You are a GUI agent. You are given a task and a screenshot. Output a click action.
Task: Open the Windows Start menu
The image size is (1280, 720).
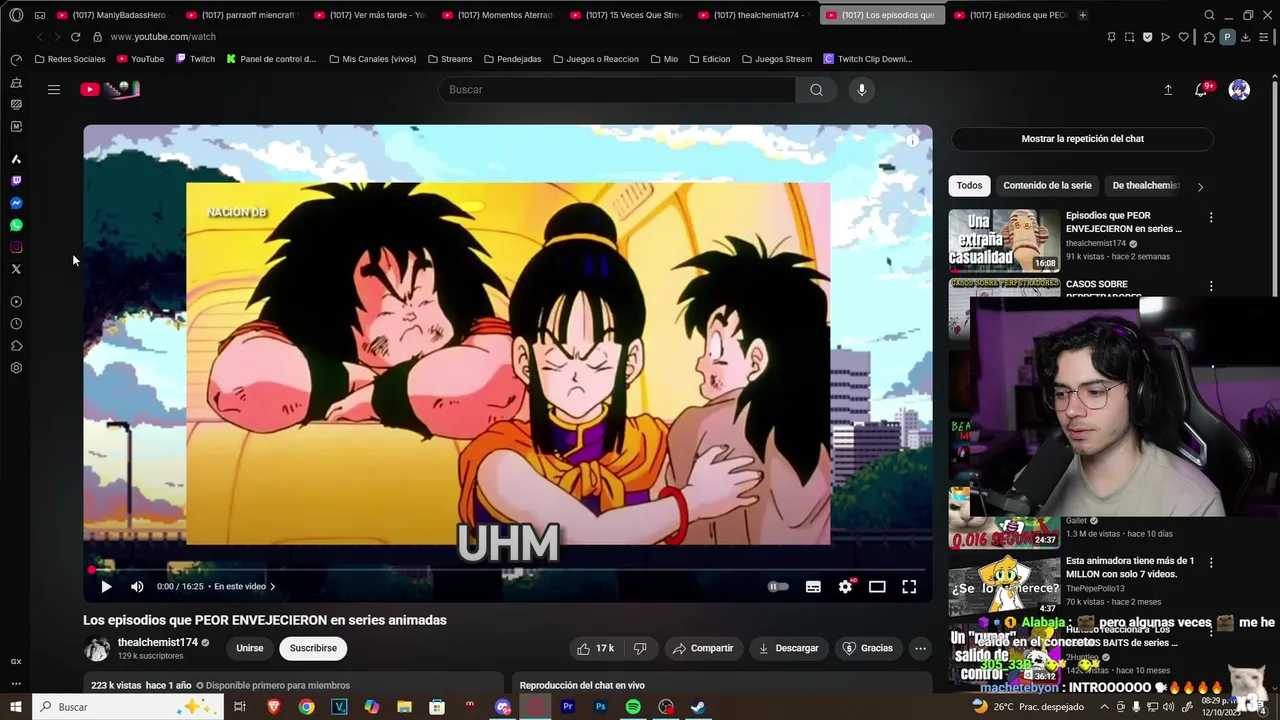(x=16, y=707)
